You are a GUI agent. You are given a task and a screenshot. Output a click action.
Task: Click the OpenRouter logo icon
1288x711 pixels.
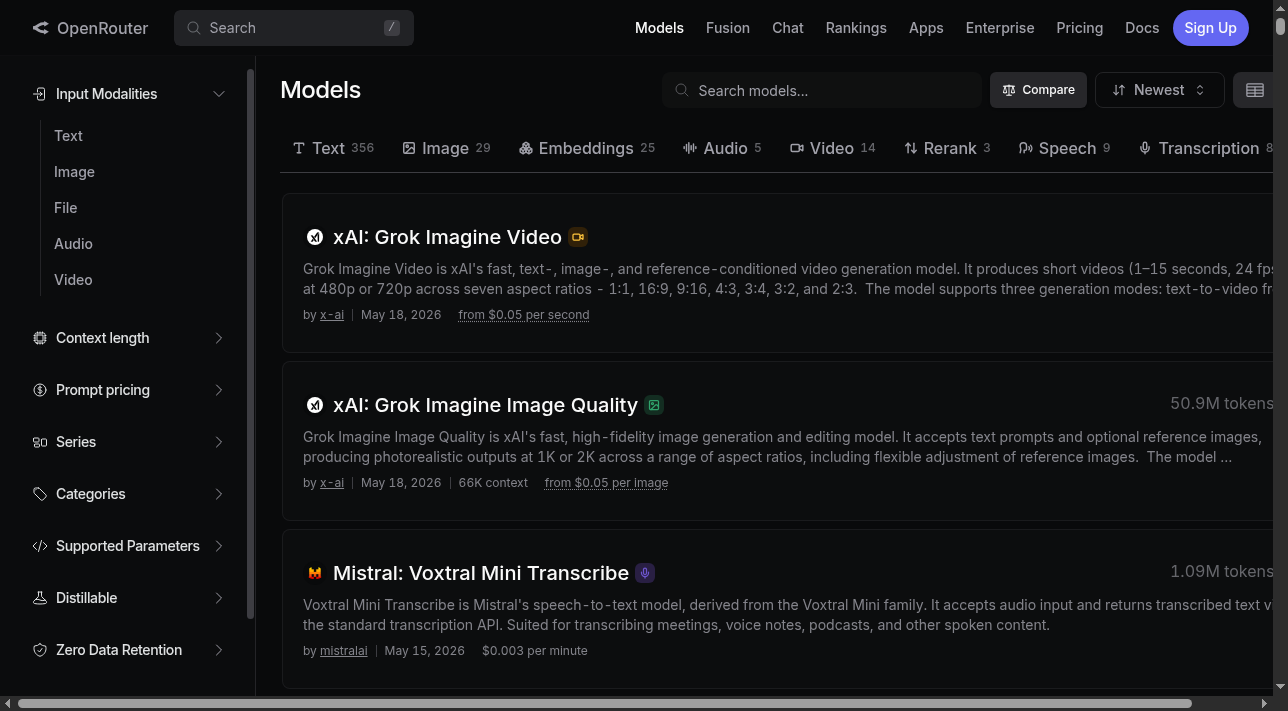(x=40, y=28)
